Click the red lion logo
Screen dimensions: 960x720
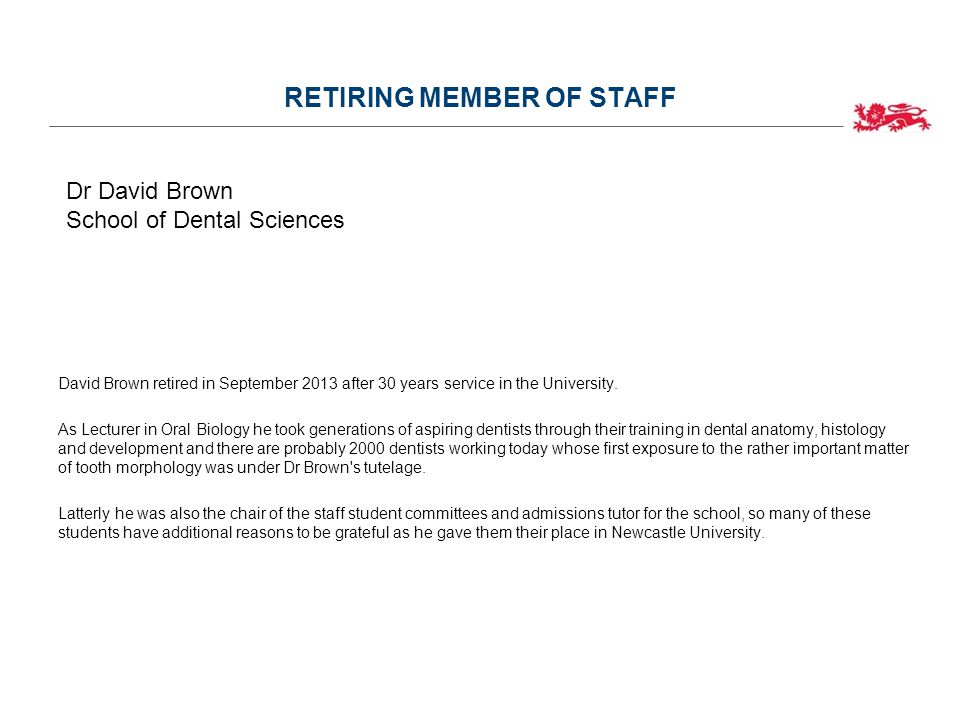click(x=891, y=118)
